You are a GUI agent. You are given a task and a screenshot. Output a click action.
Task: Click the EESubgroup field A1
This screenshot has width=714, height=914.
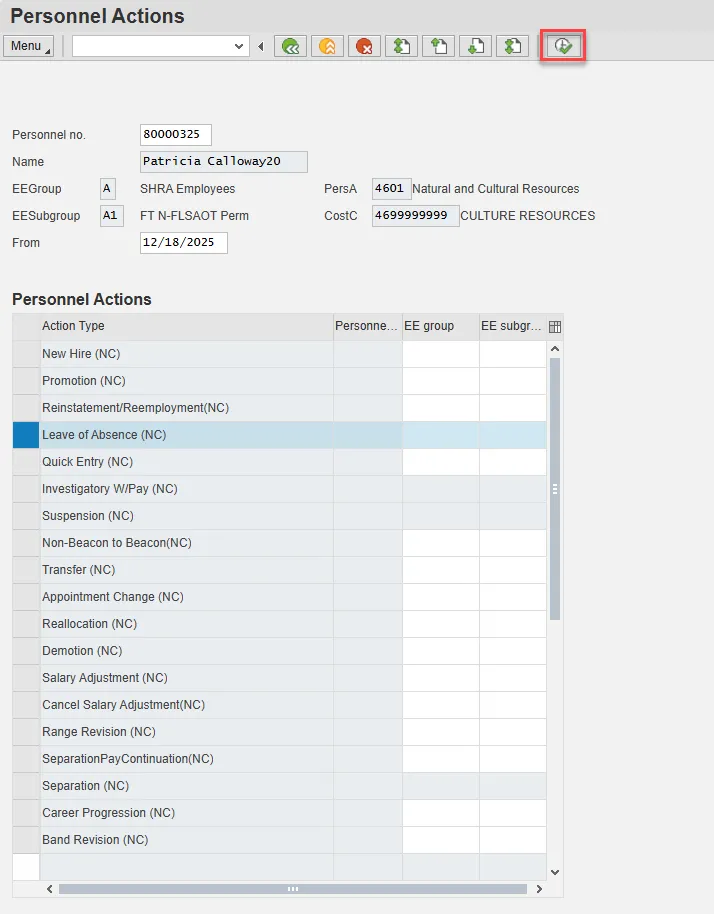coord(111,216)
